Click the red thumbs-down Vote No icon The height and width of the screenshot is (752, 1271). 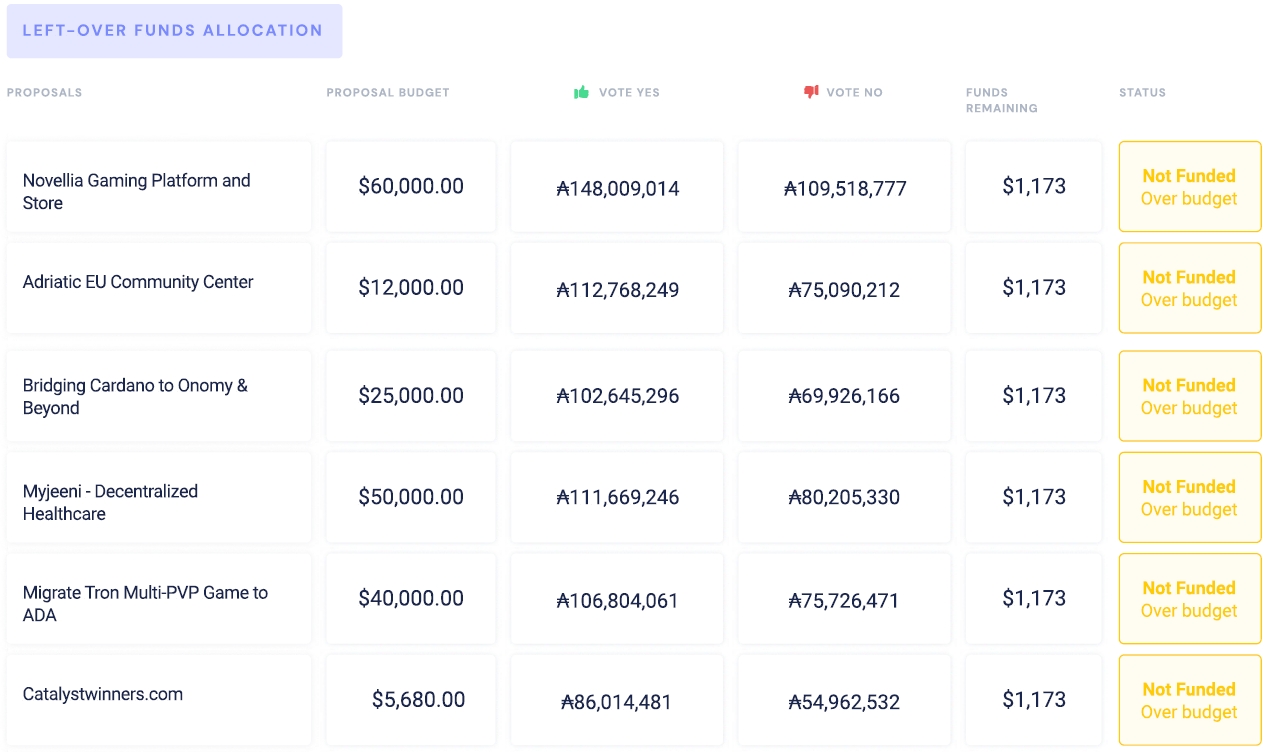click(x=811, y=92)
